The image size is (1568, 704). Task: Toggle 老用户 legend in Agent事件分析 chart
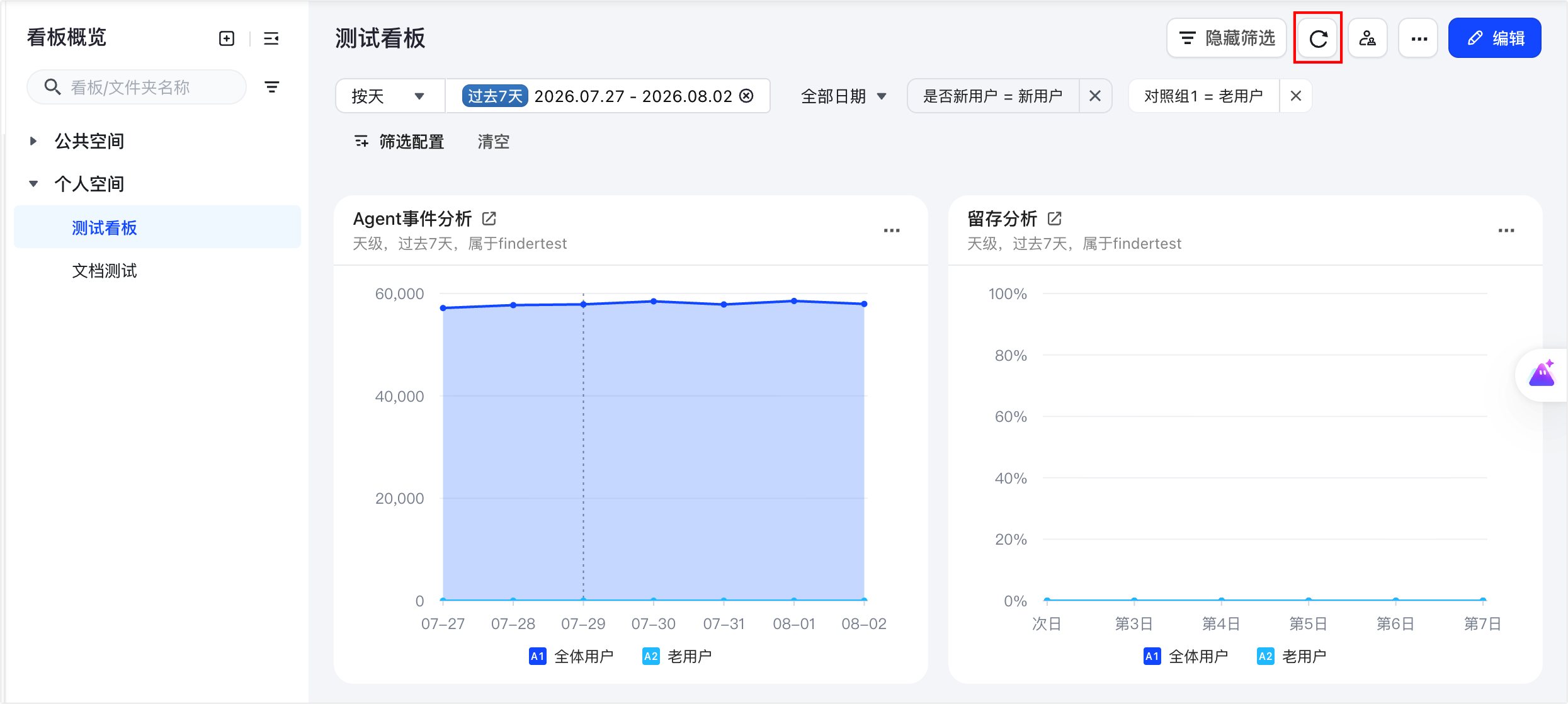point(677,656)
